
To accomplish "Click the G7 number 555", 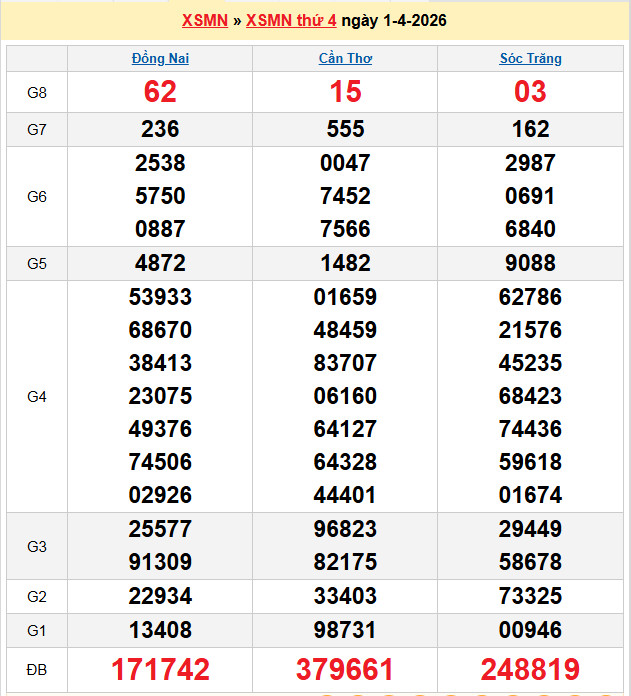I will pyautogui.click(x=345, y=129).
